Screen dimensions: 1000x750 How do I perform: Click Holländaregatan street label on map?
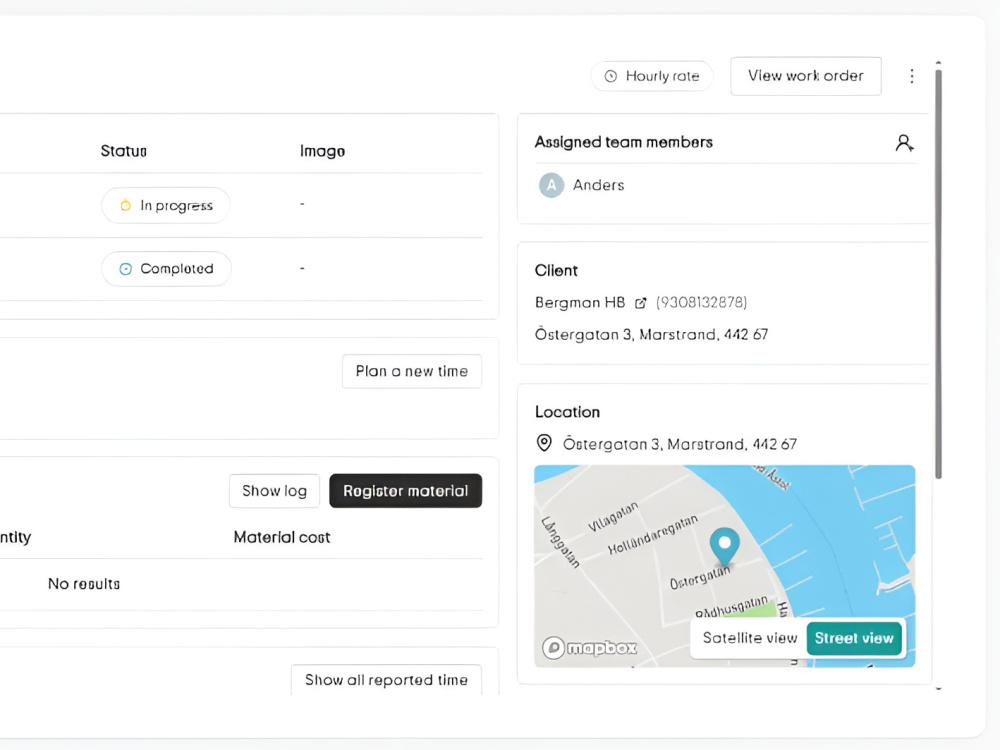coord(653,534)
